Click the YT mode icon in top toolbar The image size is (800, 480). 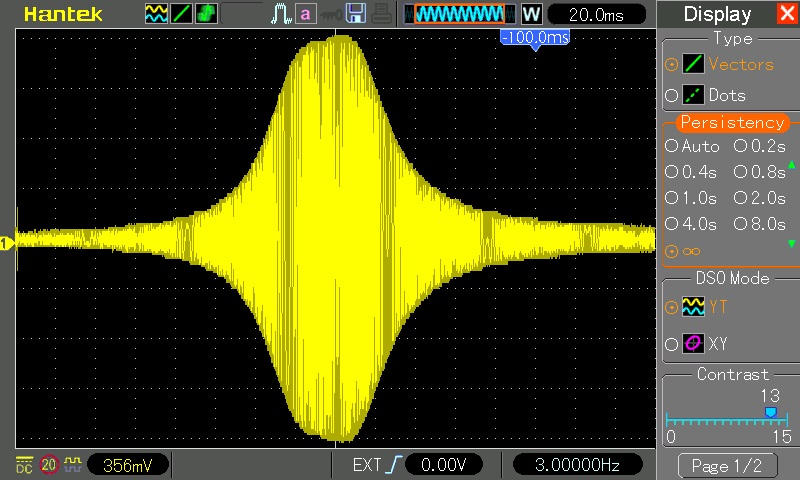coord(156,14)
